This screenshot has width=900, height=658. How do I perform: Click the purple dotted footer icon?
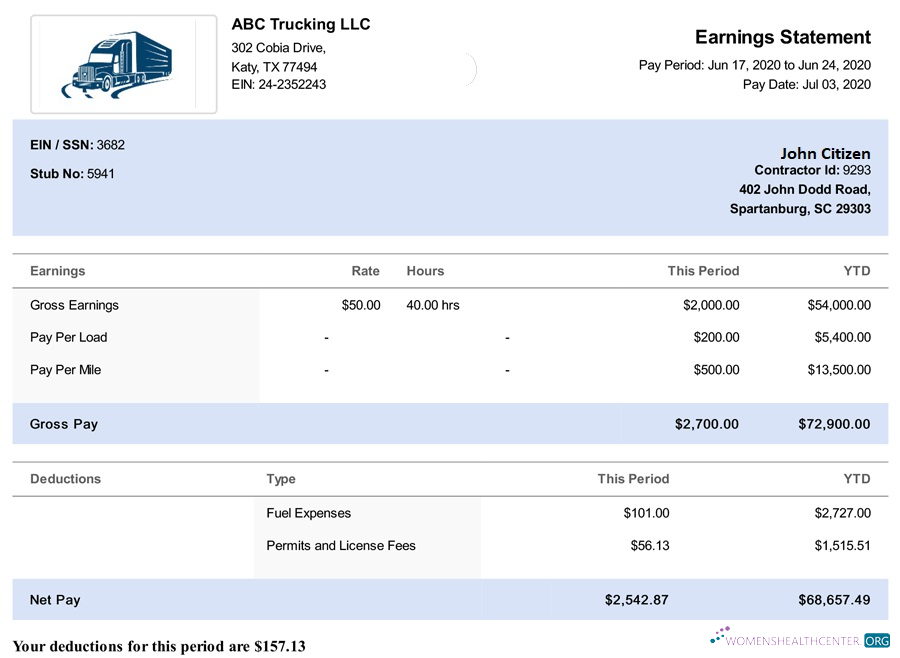click(718, 634)
